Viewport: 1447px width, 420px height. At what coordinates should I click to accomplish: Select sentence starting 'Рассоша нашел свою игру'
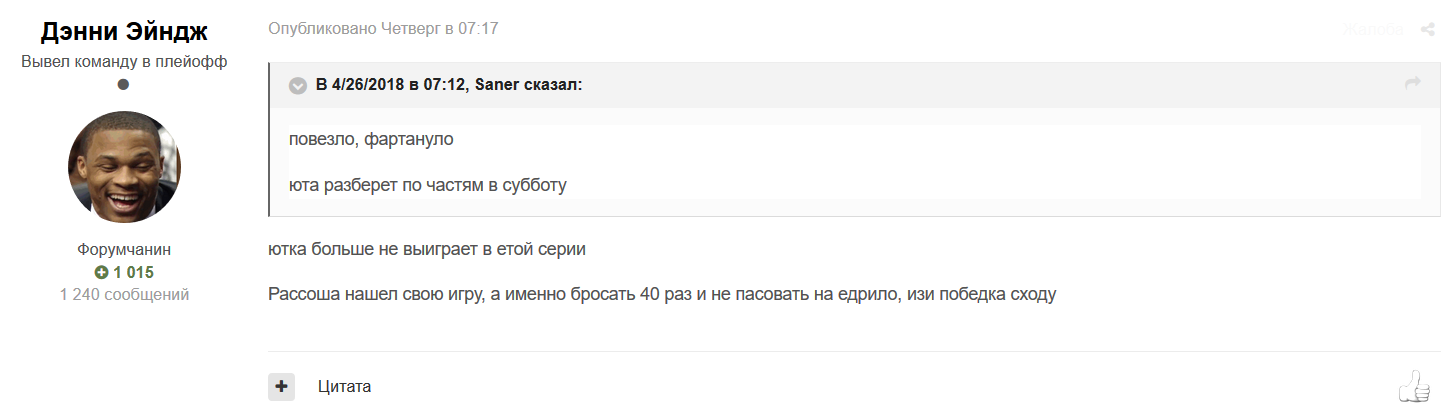[x=662, y=295]
